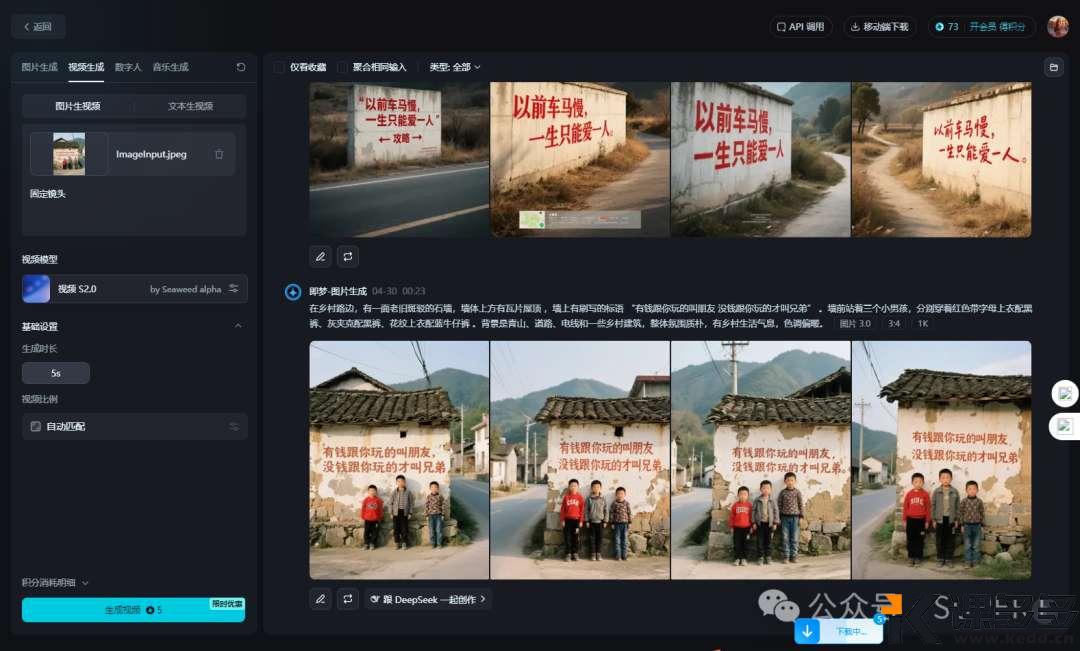
Task: Open the 文本生成视频 tab
Action: pos(190,105)
